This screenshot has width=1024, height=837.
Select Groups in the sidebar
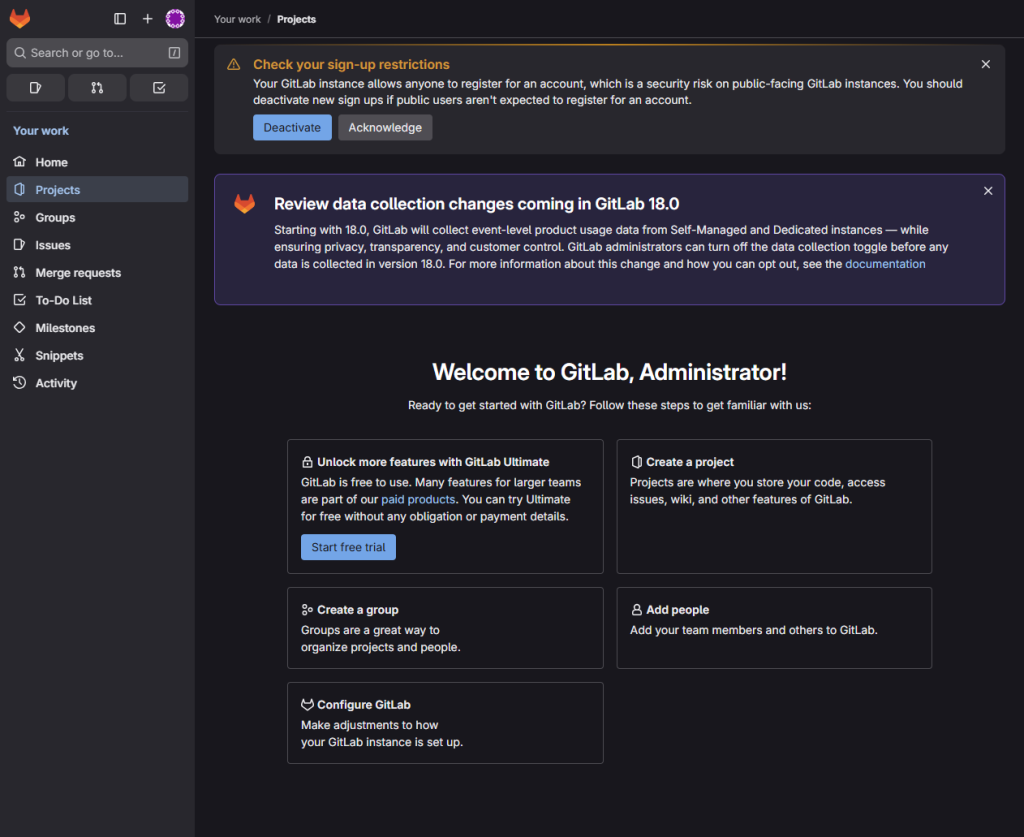55,217
